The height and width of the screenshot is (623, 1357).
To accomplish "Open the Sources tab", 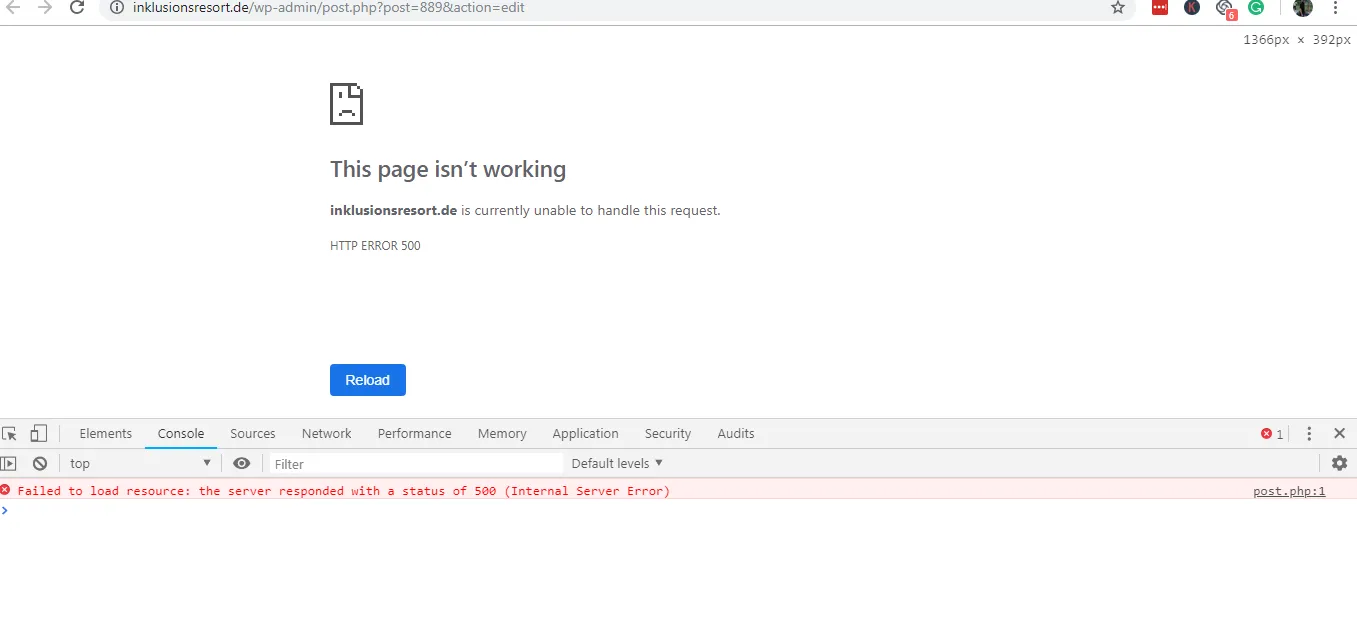I will 253,433.
